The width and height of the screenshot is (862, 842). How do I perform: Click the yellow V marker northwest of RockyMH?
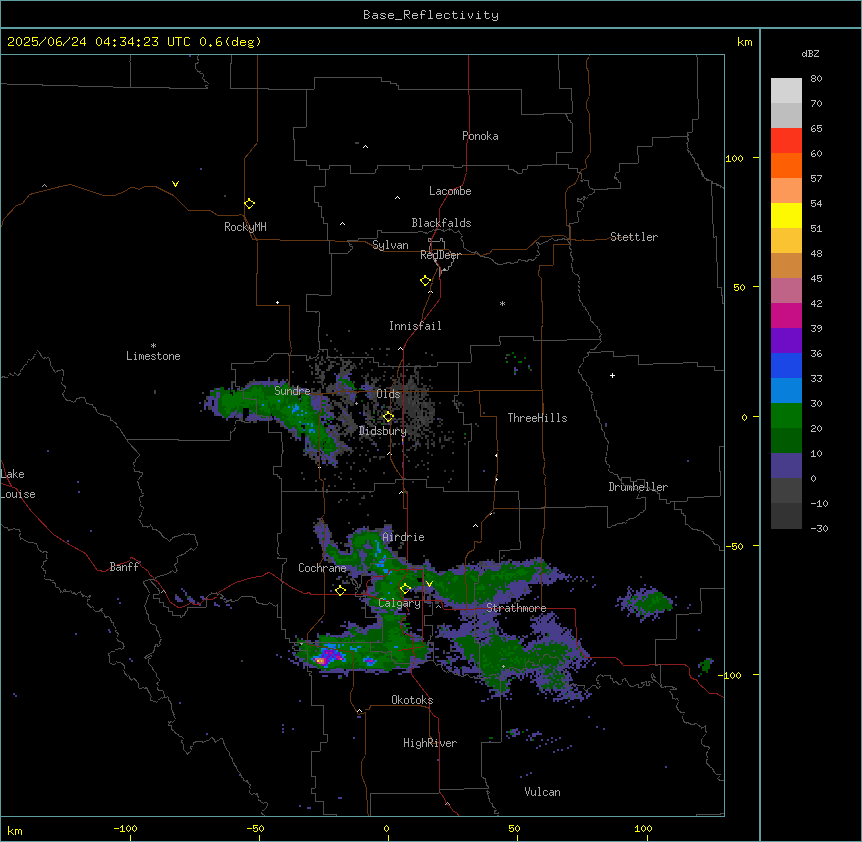click(175, 184)
